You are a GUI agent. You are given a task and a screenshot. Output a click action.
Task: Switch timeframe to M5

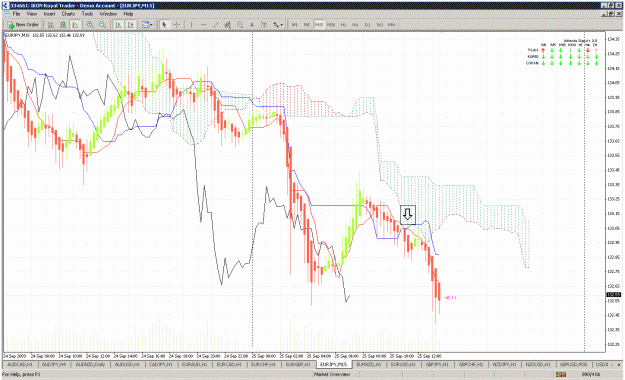(307, 25)
